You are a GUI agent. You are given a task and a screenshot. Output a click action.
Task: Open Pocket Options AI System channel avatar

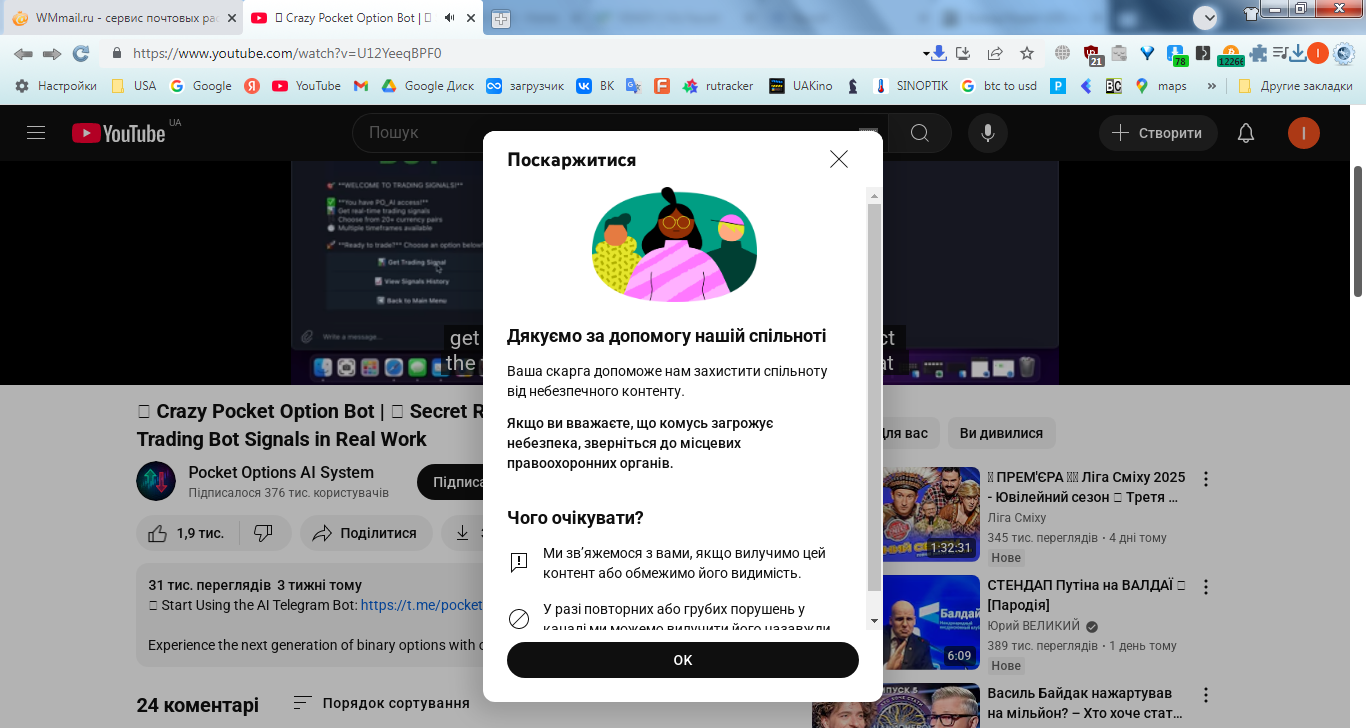coord(156,481)
